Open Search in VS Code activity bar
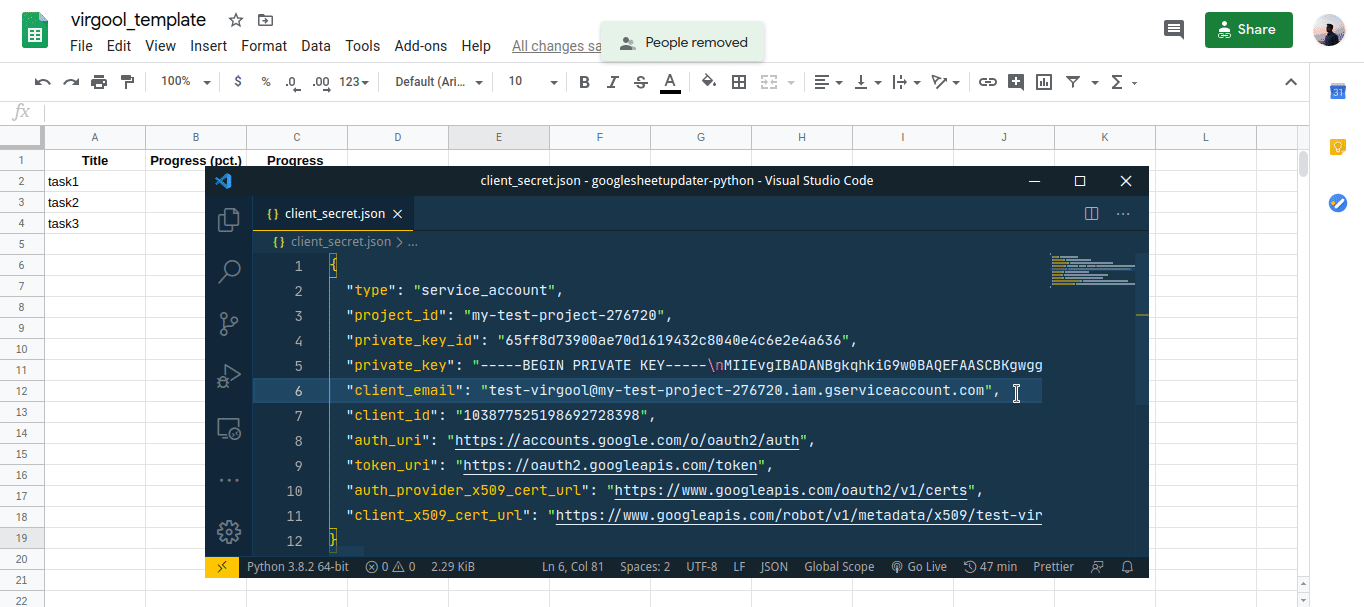The image size is (1364, 607). 229,271
